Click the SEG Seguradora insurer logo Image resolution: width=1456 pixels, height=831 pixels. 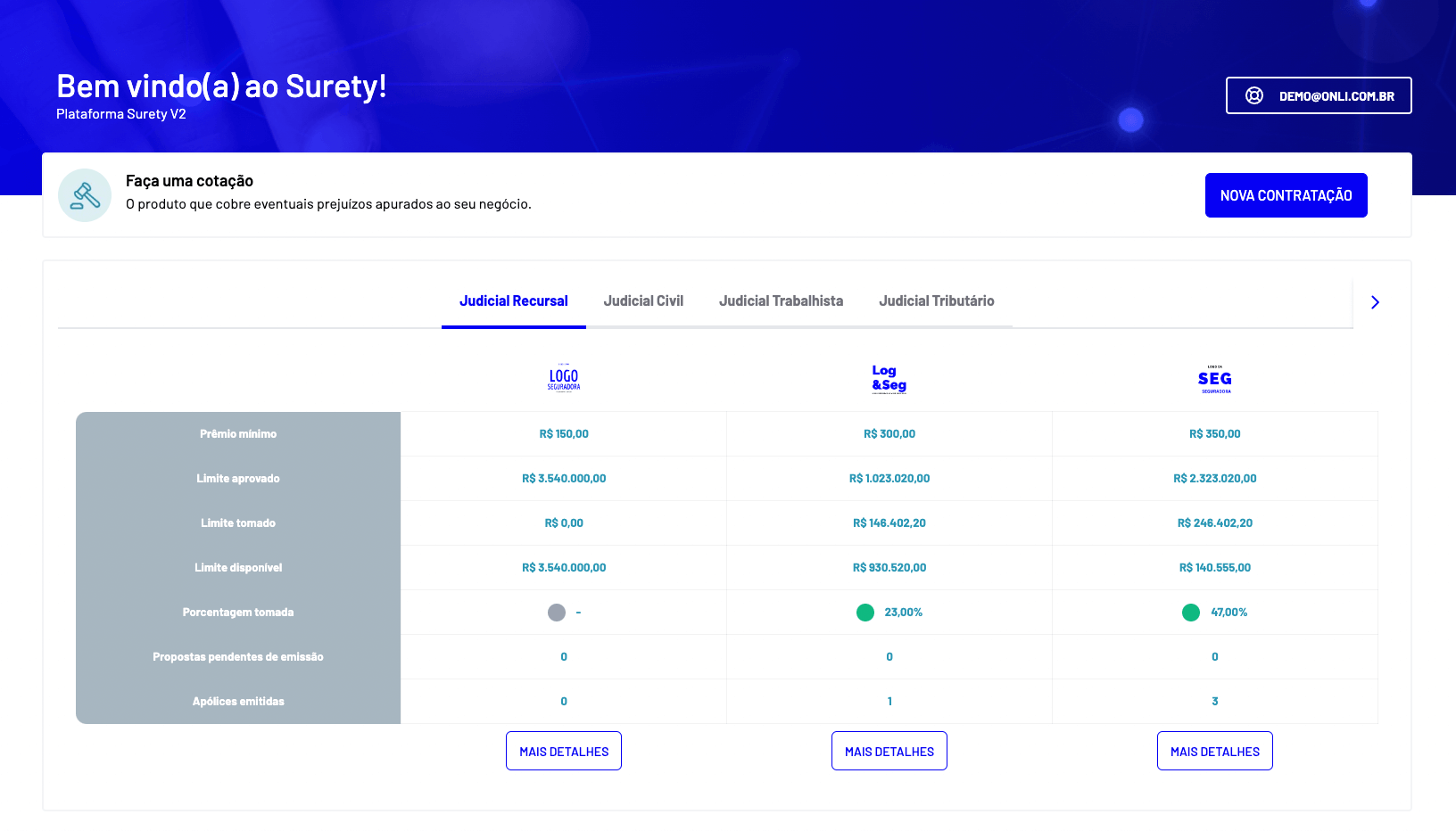coord(1214,379)
